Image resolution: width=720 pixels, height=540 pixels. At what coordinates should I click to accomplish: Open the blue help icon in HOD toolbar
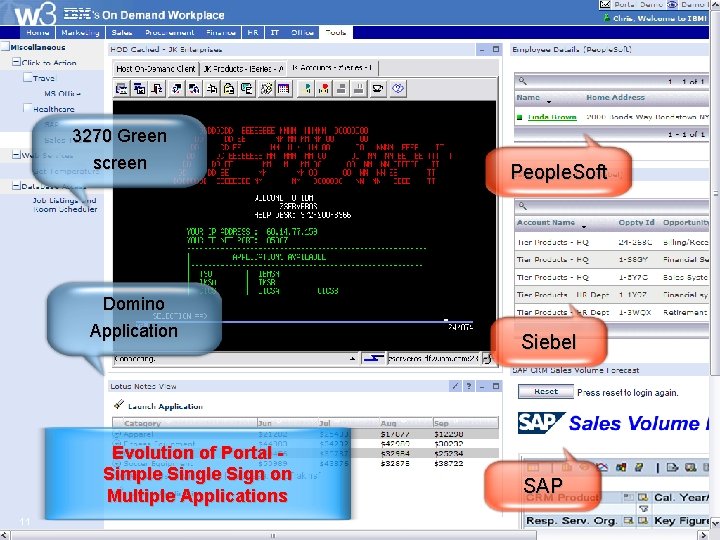click(398, 89)
